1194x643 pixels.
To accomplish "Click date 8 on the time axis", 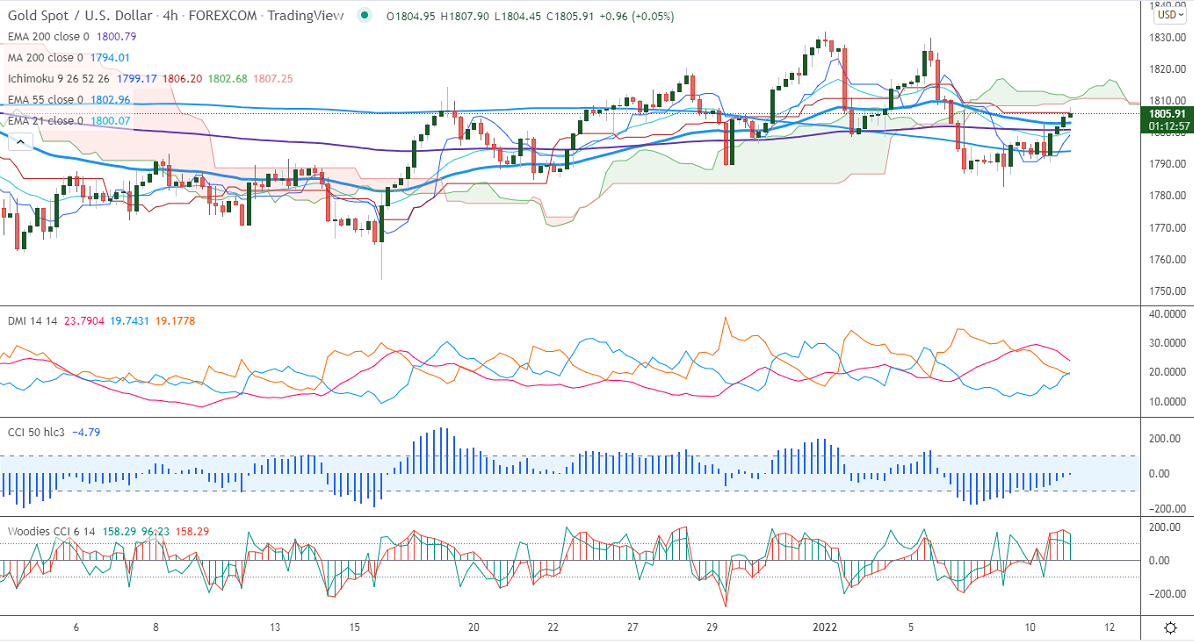I will point(155,628).
